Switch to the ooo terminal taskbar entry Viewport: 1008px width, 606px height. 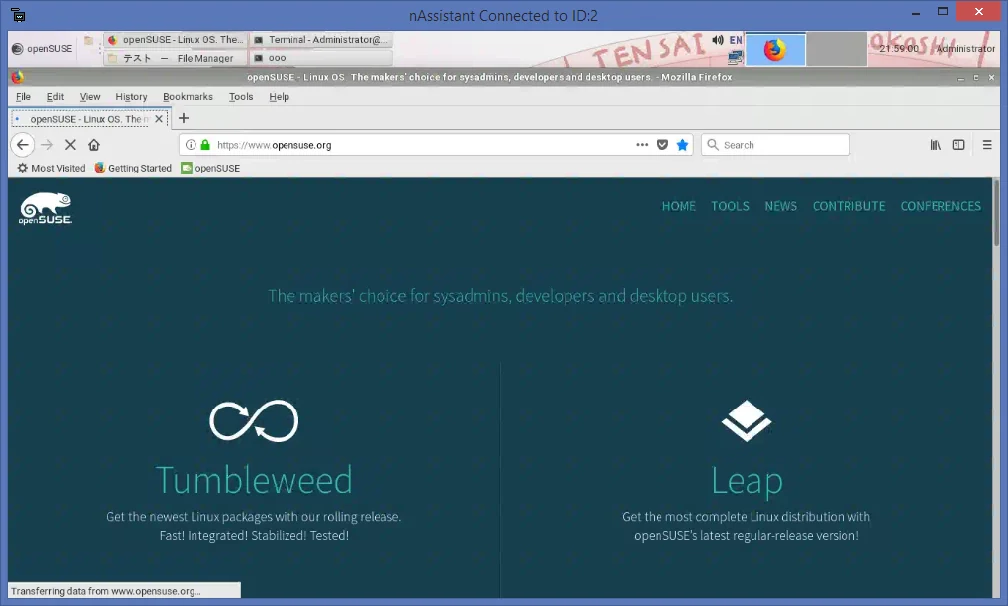(321, 58)
